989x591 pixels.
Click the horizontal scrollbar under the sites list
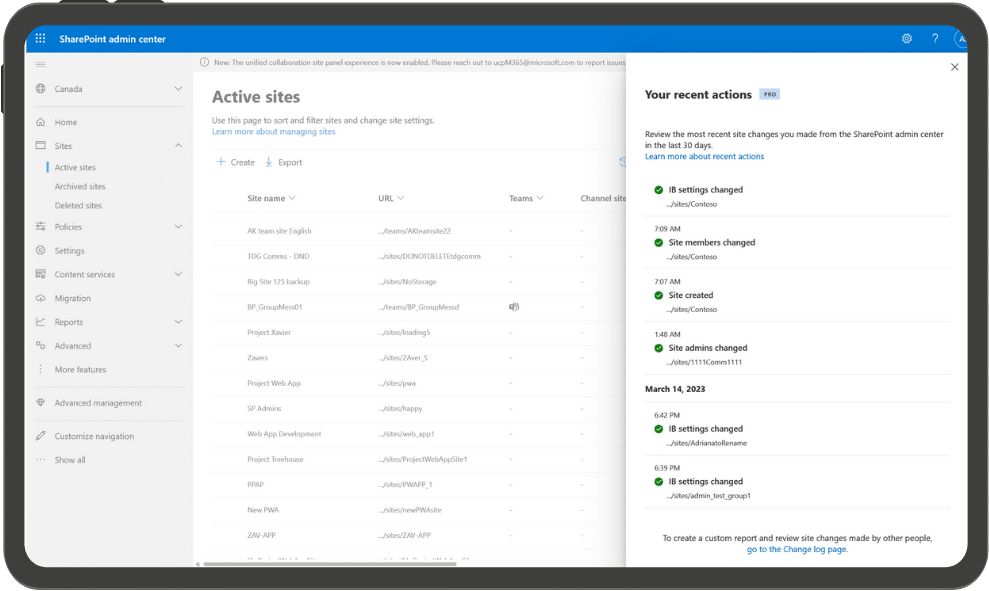(x=329, y=564)
